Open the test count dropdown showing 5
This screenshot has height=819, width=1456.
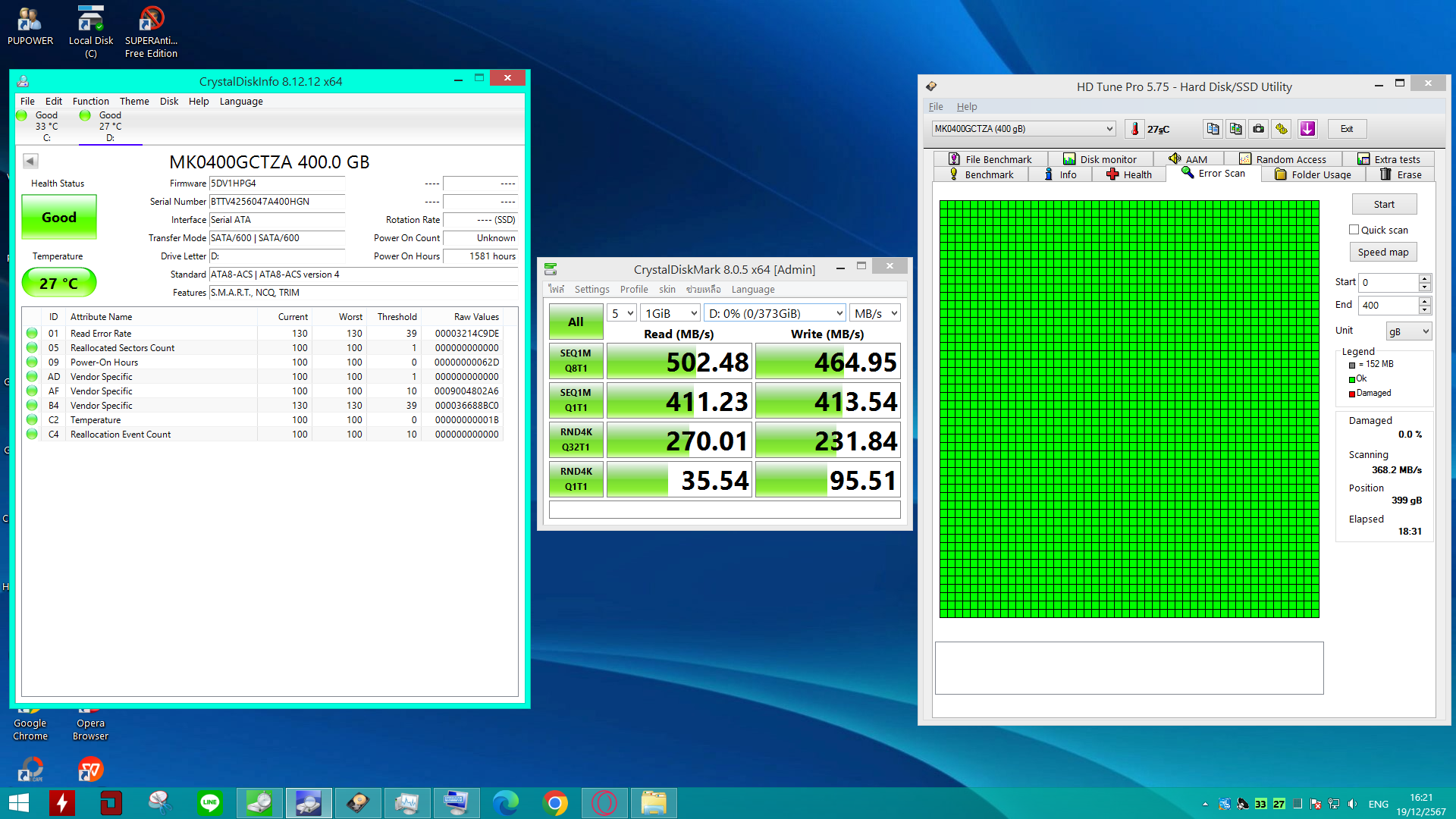621,312
